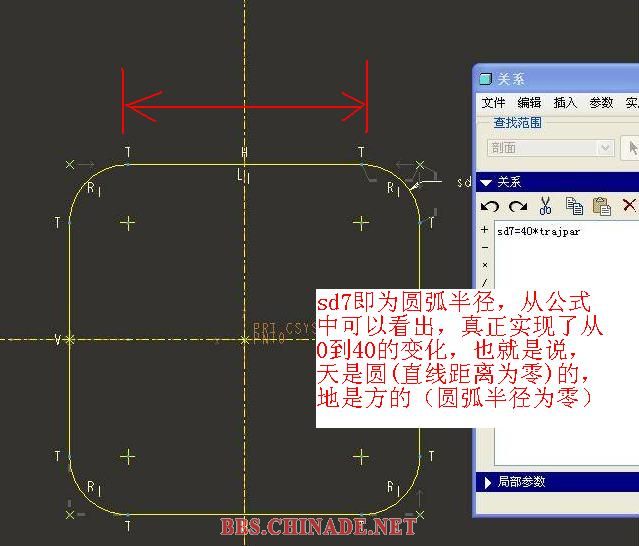Redo using the curved right arrow icon
The image size is (639, 546).
click(518, 206)
